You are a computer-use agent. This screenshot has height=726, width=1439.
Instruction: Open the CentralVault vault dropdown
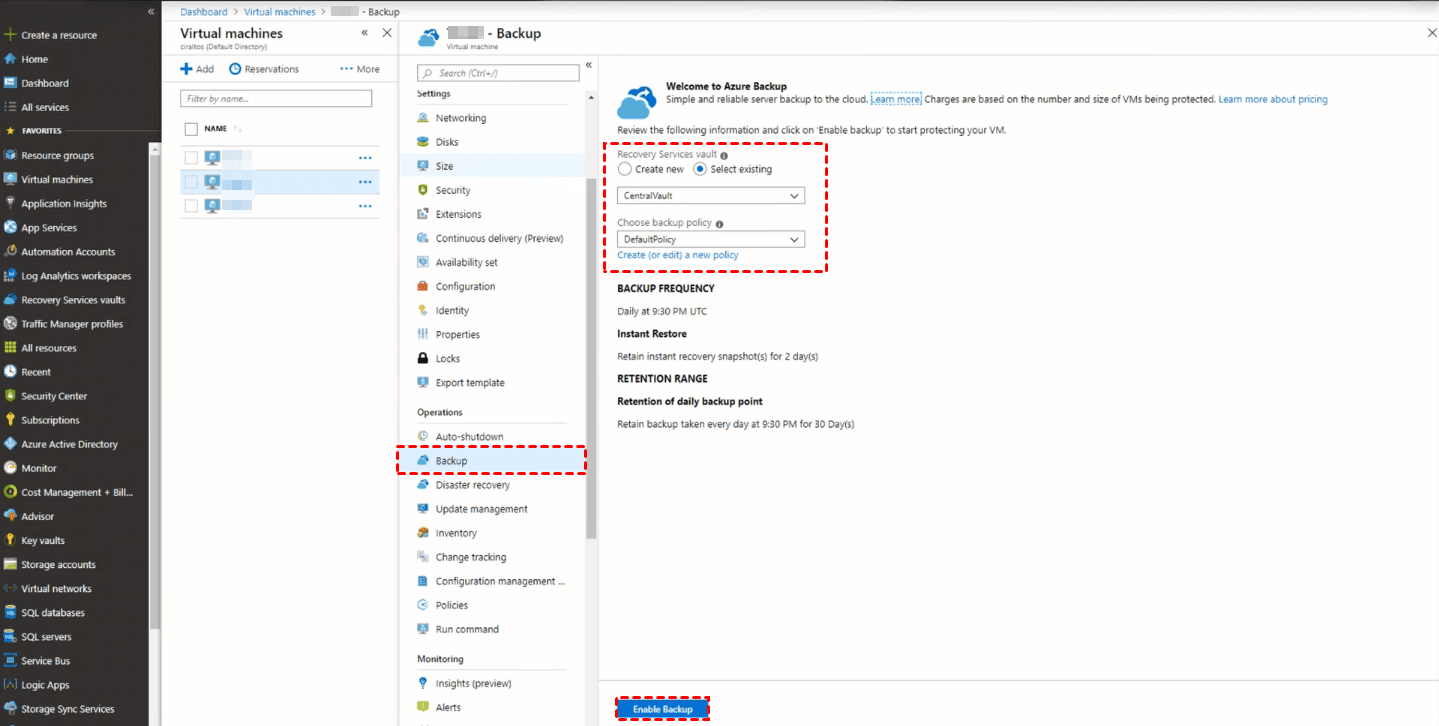[x=711, y=196]
